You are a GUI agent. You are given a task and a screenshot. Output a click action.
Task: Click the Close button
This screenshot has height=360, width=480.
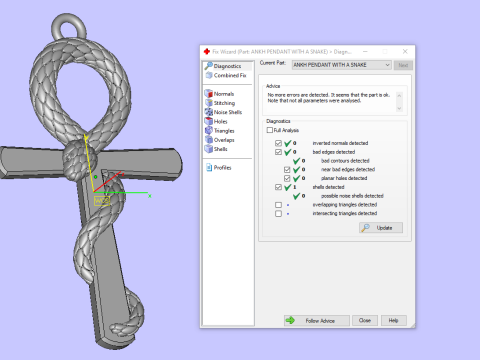[365, 320]
